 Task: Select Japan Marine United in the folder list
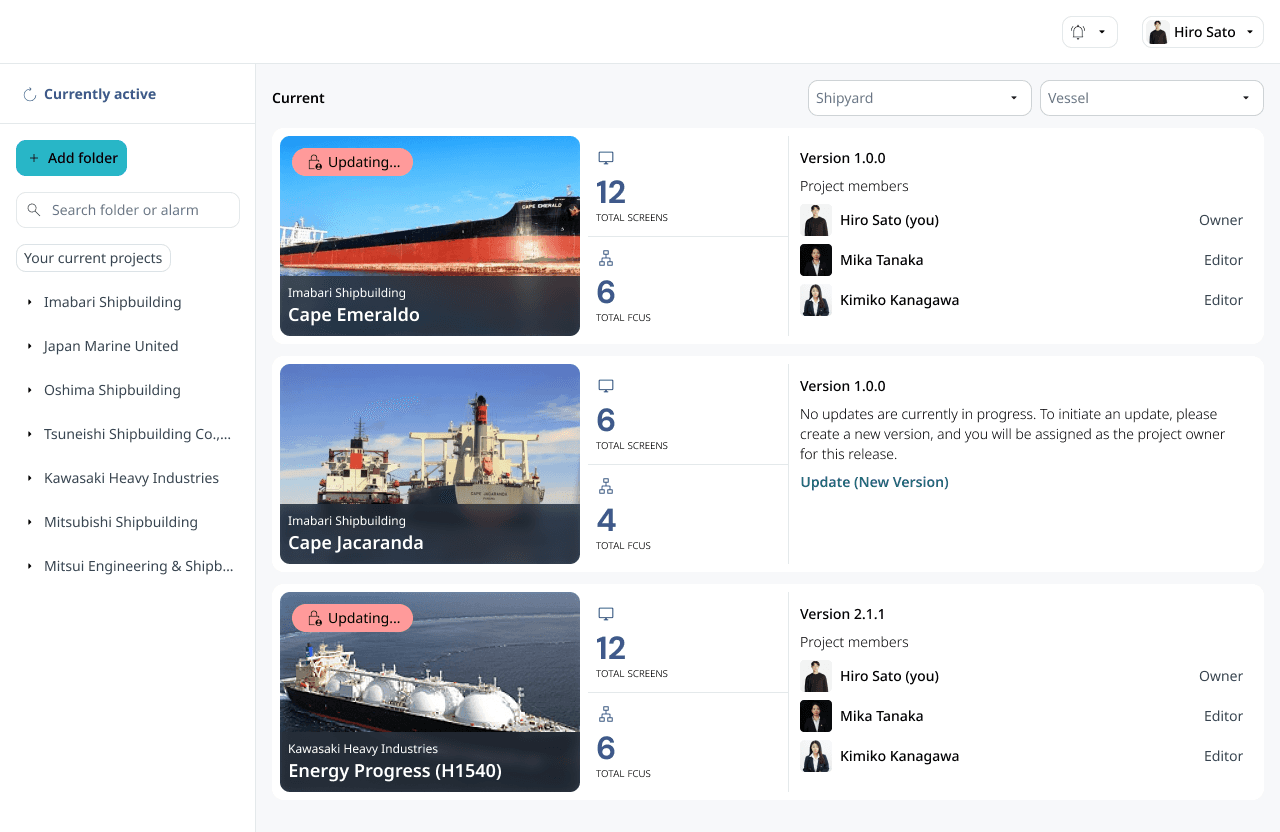[111, 346]
